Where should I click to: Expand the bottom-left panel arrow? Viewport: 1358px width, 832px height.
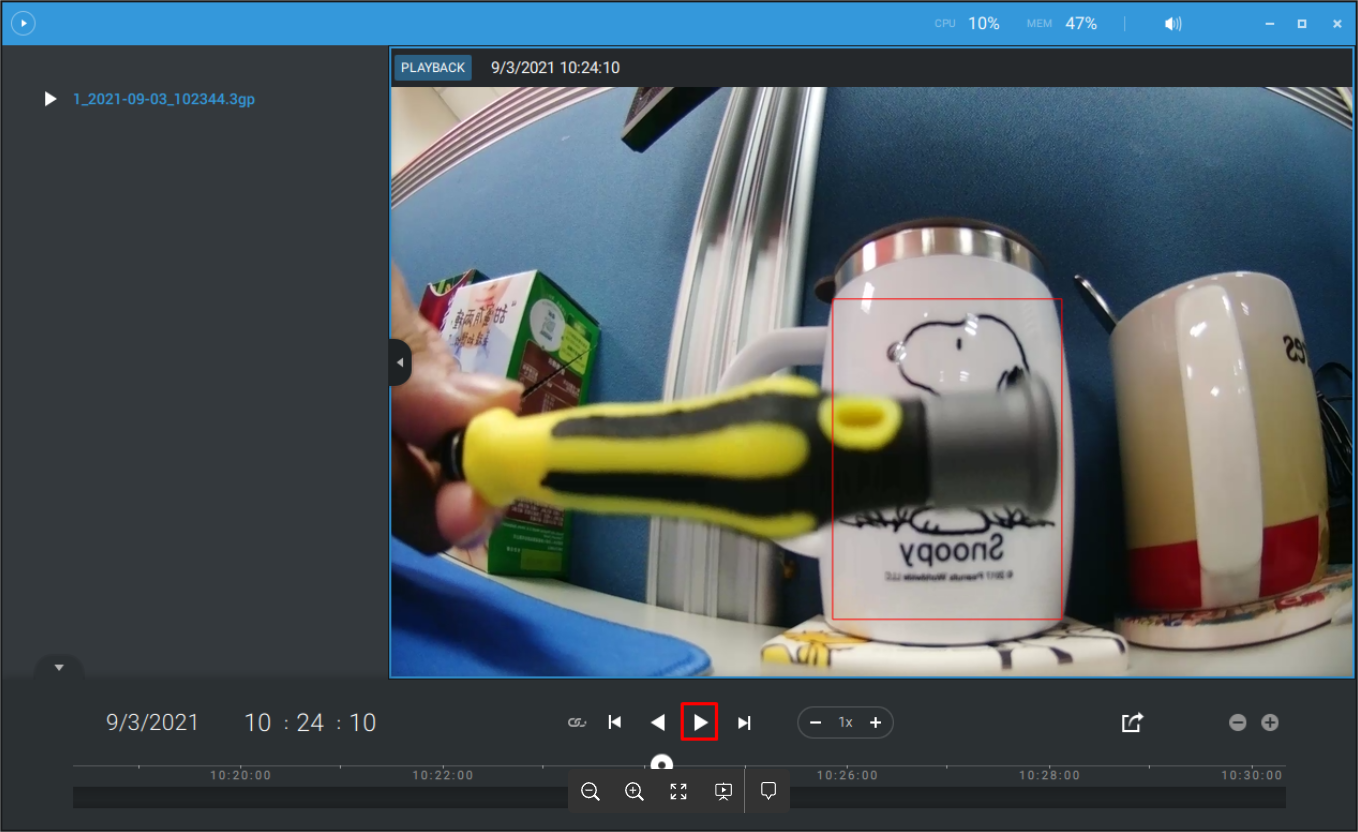(59, 667)
